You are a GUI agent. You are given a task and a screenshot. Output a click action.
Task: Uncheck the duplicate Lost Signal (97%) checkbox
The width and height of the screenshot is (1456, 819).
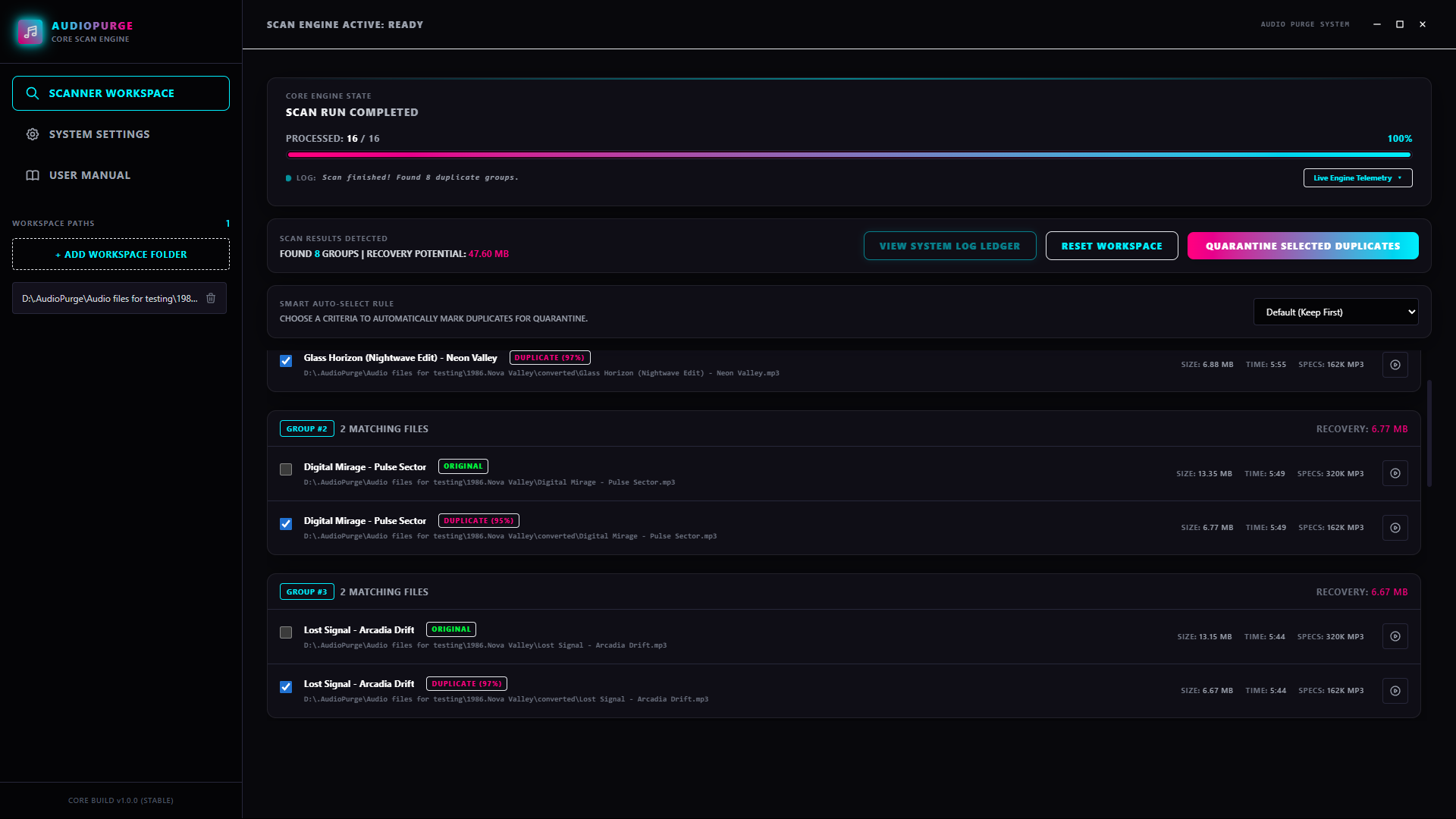(286, 687)
